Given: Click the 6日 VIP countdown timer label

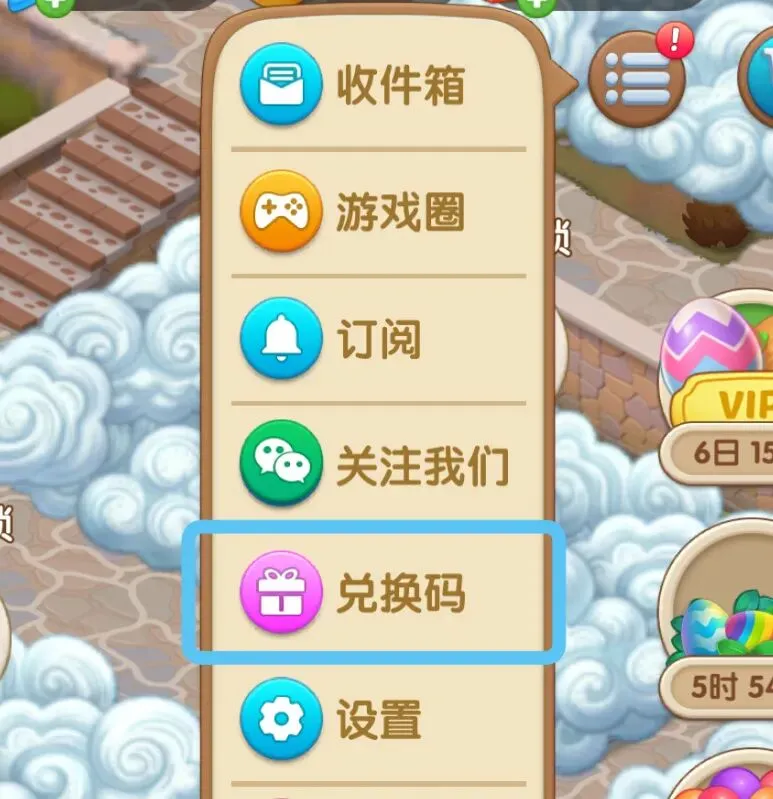Looking at the screenshot, I should pyautogui.click(x=731, y=452).
